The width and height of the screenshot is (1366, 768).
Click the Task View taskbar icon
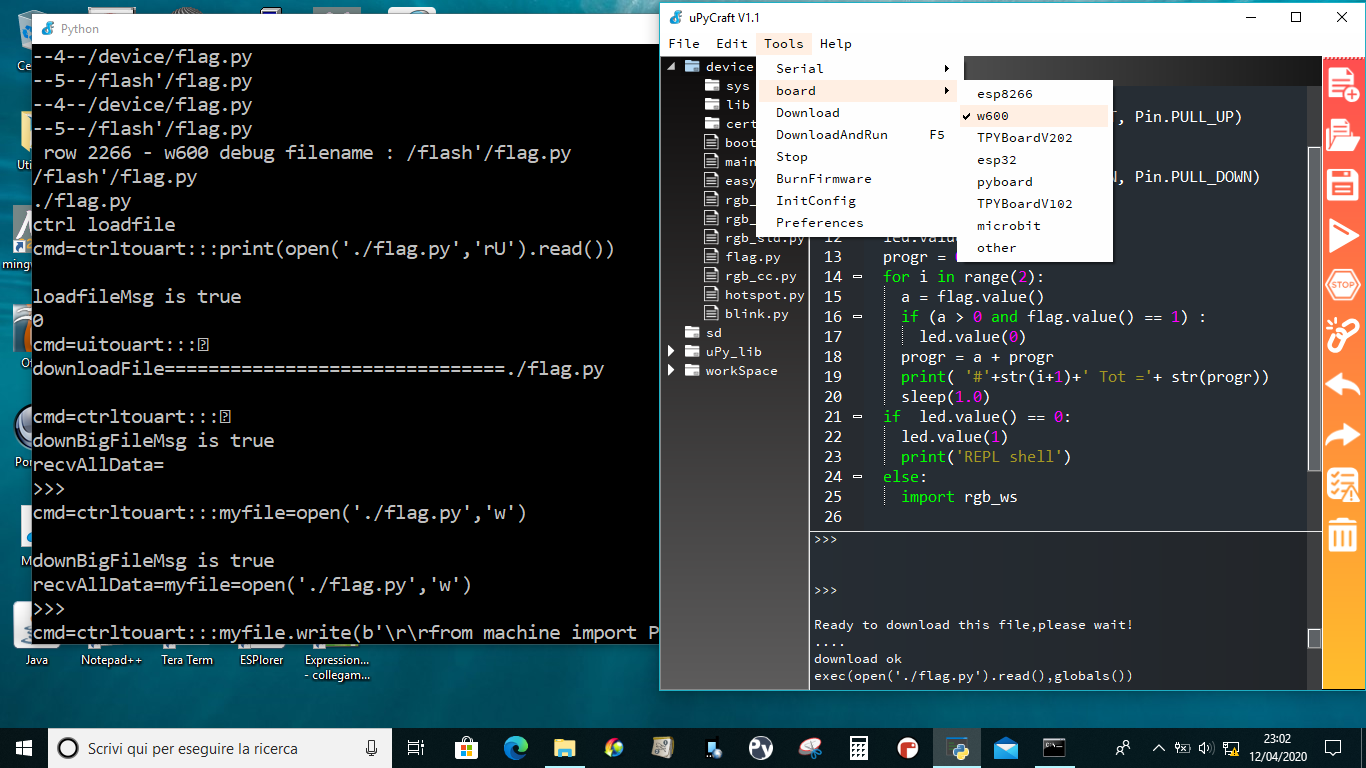417,748
